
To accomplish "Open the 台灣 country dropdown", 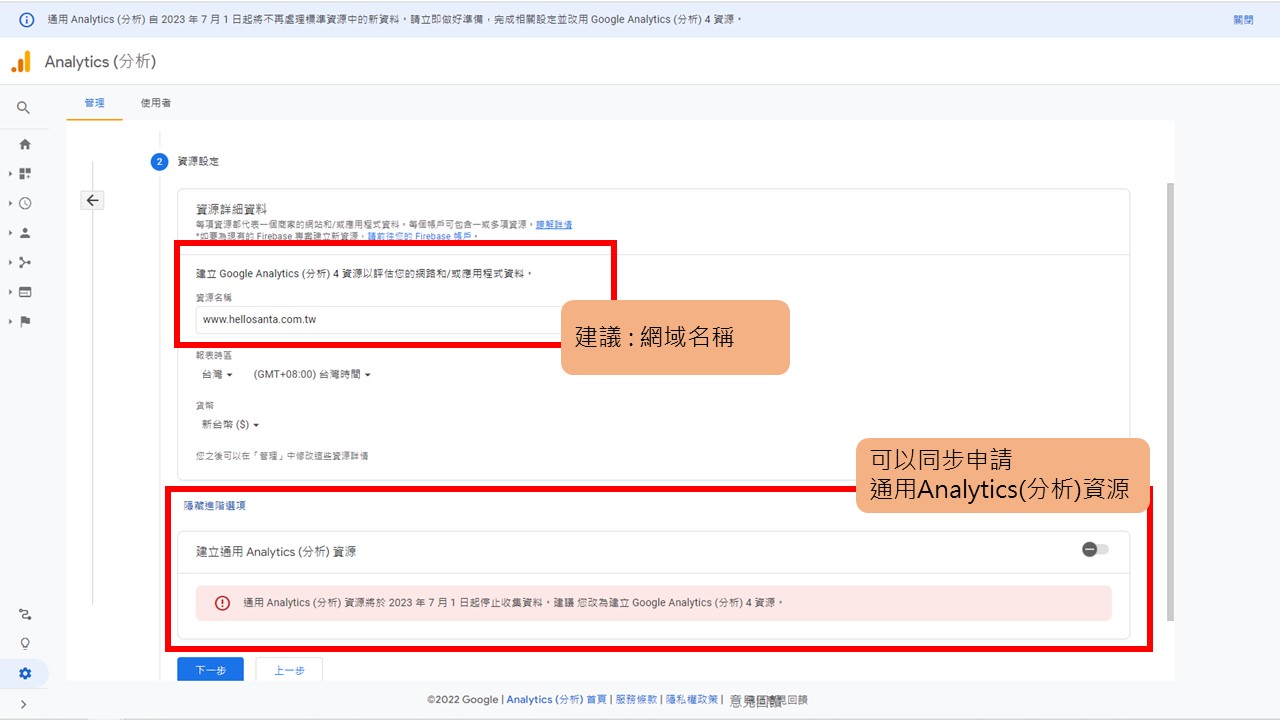I will click(217, 375).
